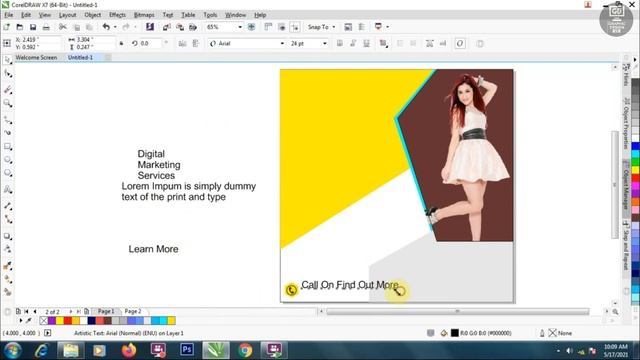Pick the red swatch in document palette
The image size is (640, 360).
pyautogui.click(x=68, y=321)
